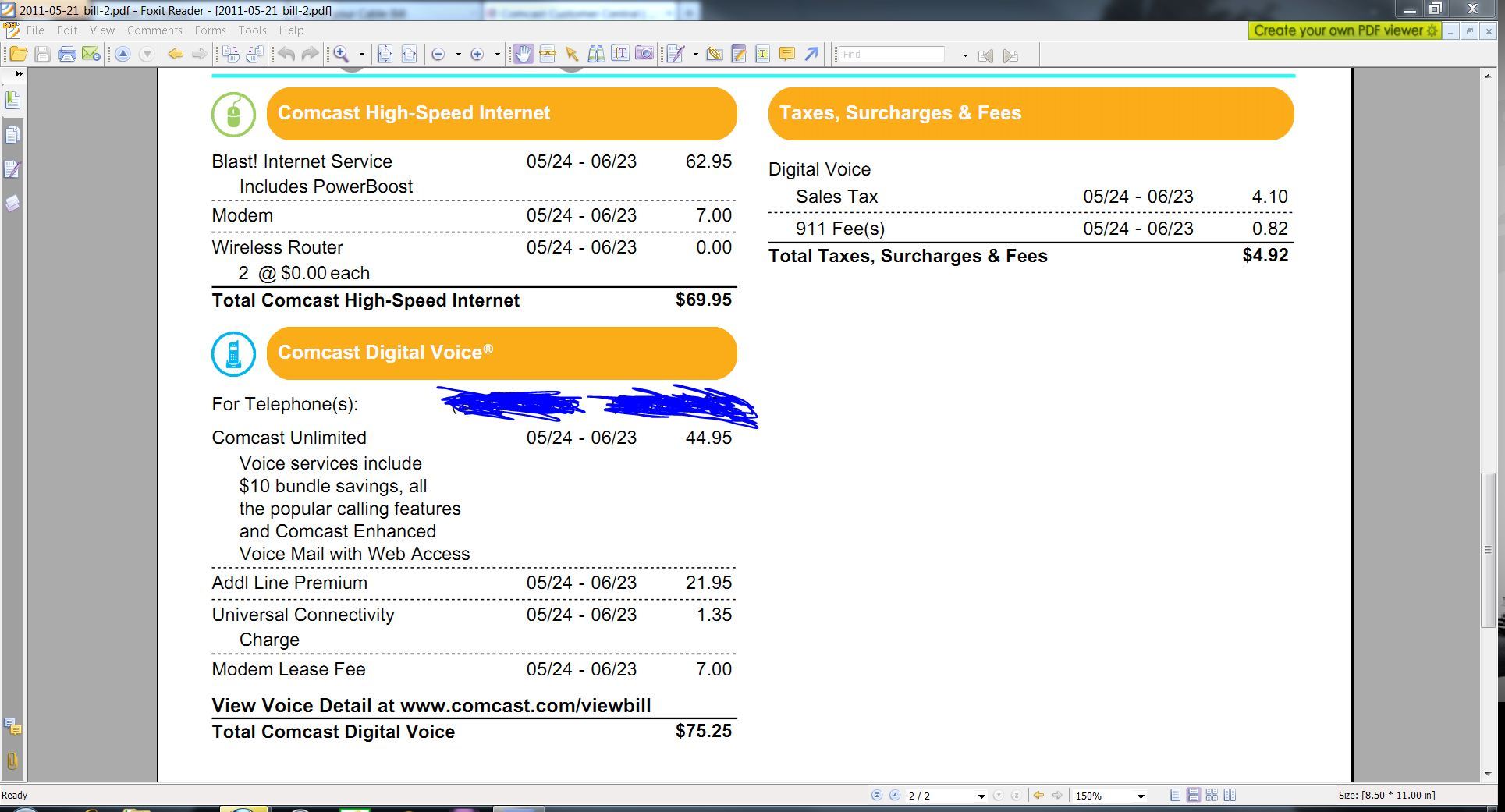Click the Insert Pages toolbar icon

point(230,54)
